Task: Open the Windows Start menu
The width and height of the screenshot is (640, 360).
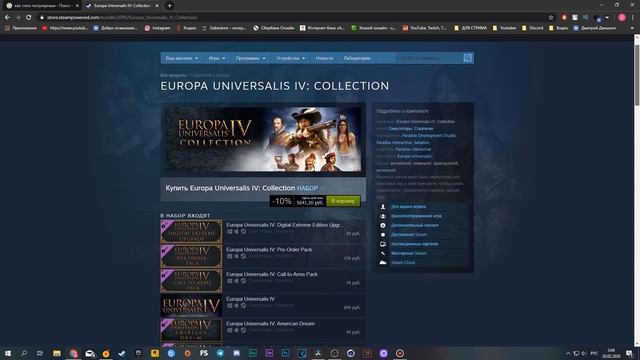Action: [7, 353]
